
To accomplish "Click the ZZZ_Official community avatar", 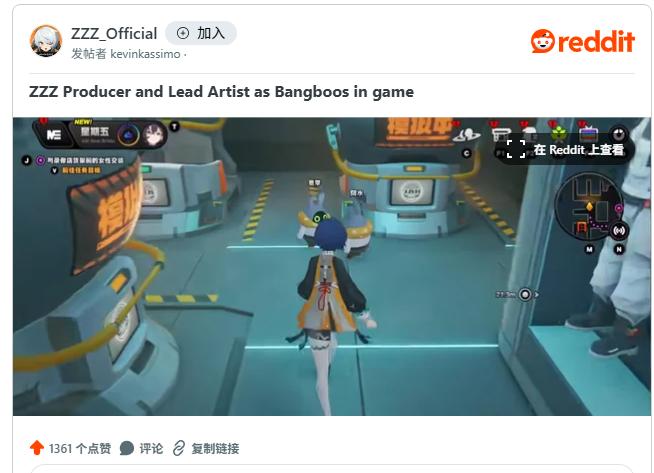I will tap(46, 41).
